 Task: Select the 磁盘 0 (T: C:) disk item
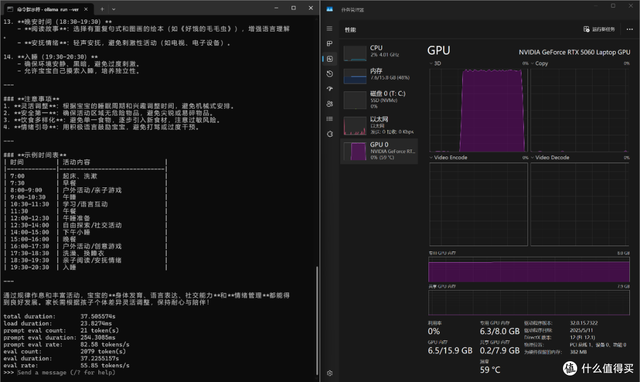(379, 100)
